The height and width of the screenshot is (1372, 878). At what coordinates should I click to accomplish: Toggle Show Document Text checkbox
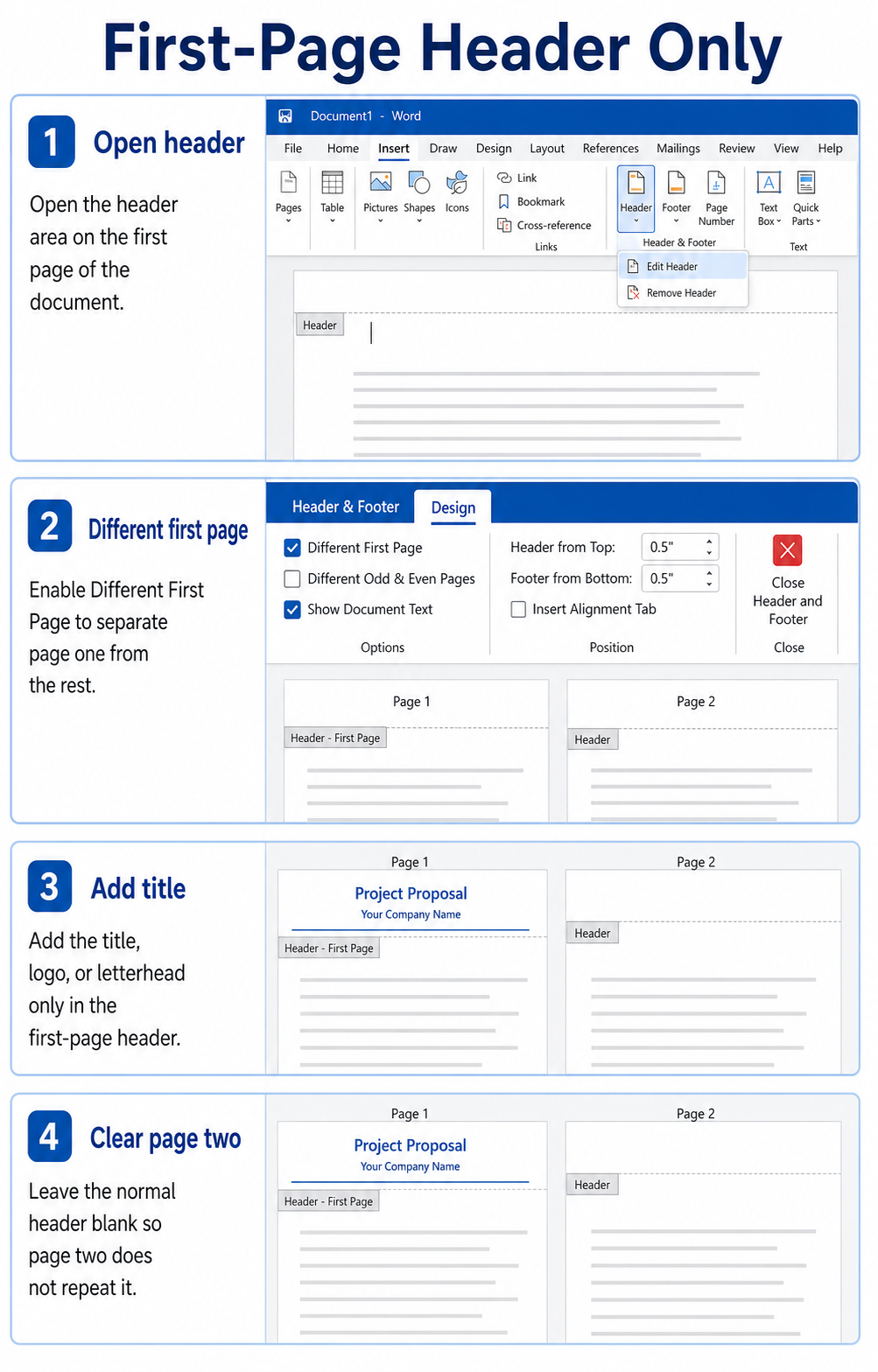292,610
